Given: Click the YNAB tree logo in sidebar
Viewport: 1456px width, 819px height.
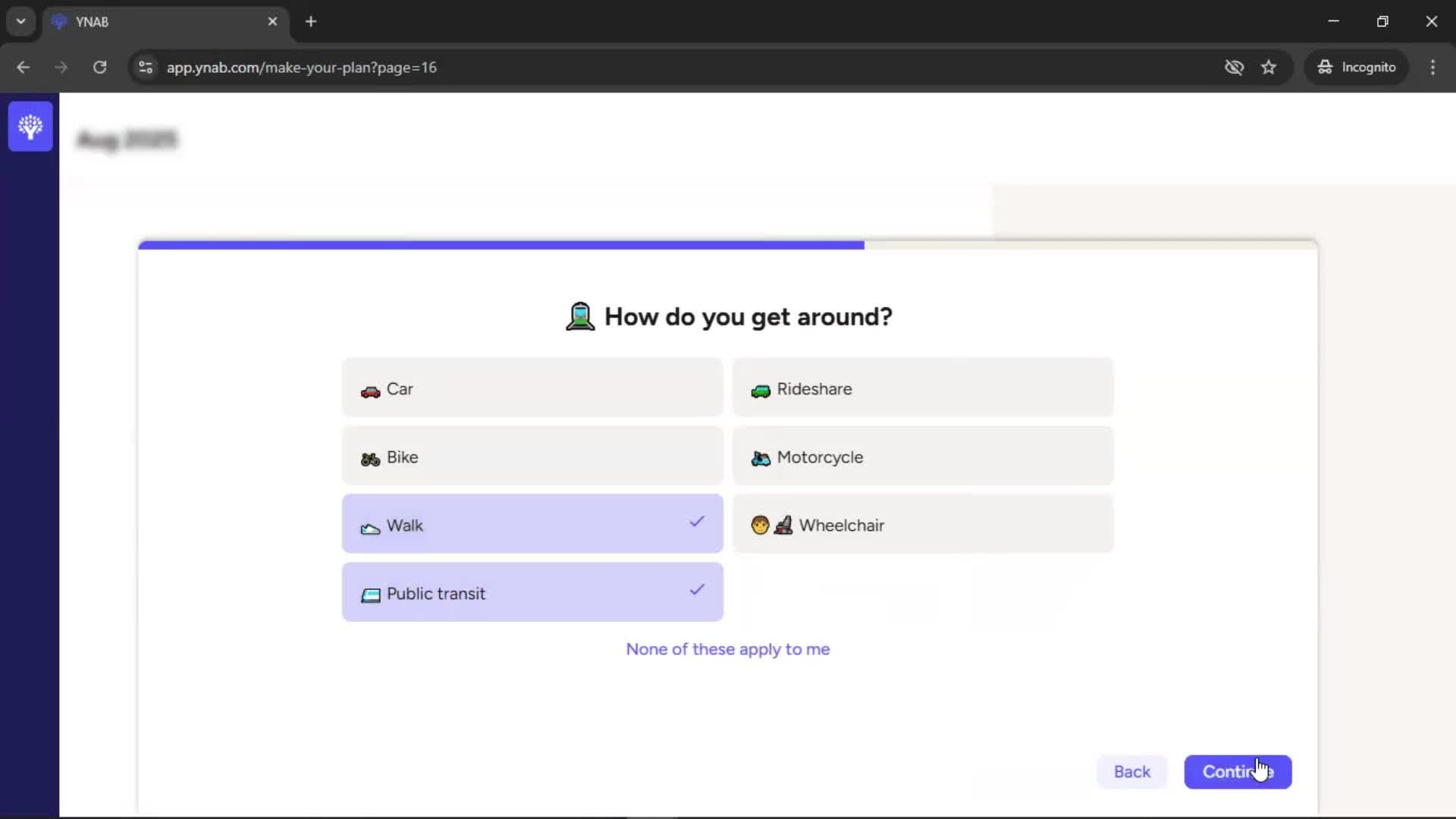Looking at the screenshot, I should pyautogui.click(x=30, y=127).
